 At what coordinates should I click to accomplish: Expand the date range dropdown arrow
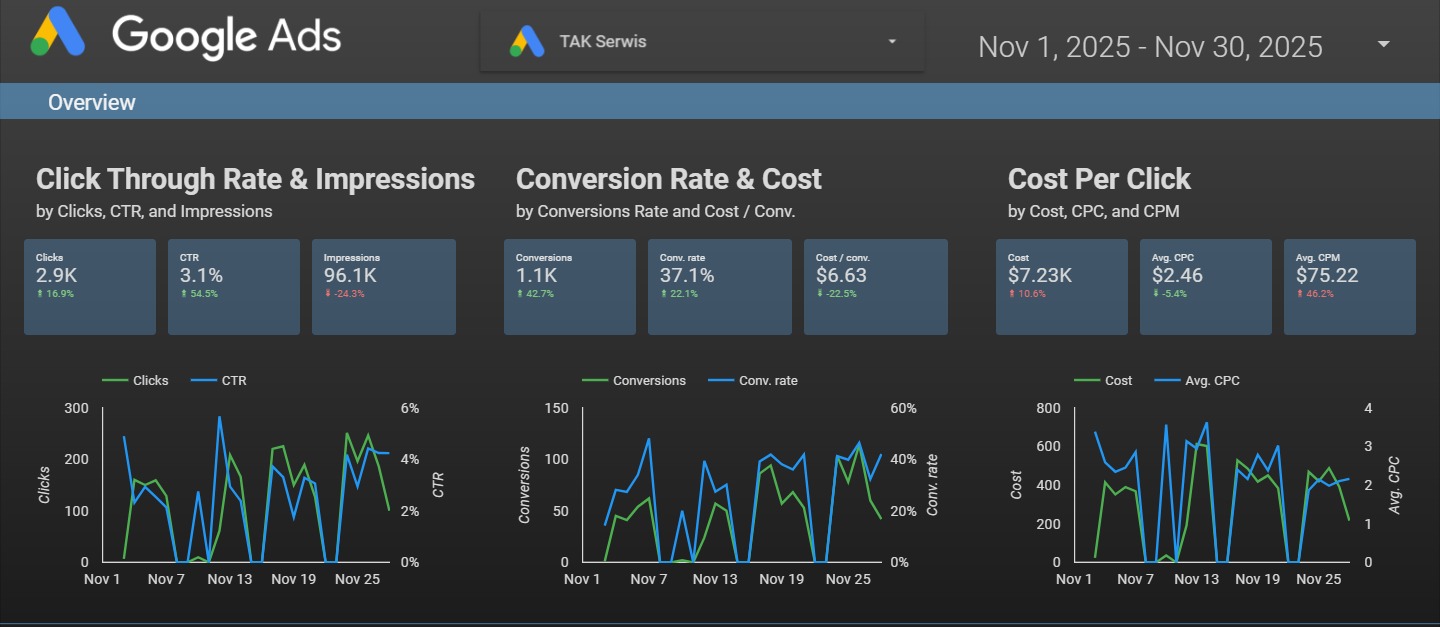[1384, 45]
